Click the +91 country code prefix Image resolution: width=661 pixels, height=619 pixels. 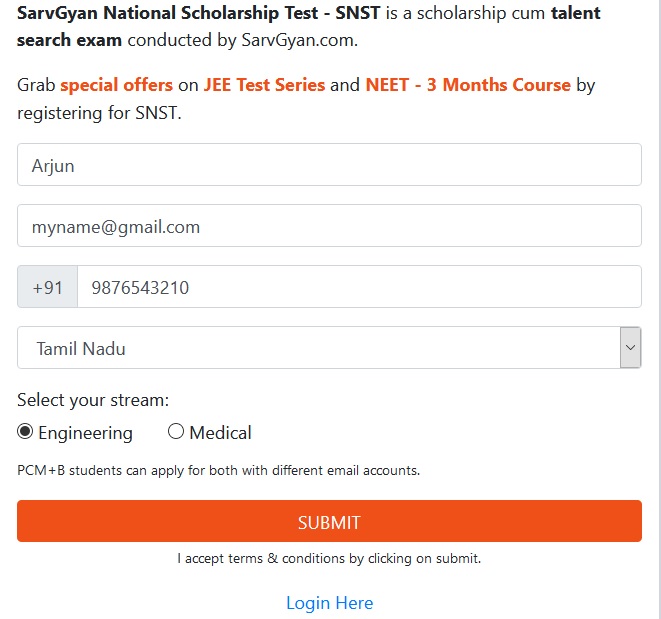pyautogui.click(x=48, y=287)
